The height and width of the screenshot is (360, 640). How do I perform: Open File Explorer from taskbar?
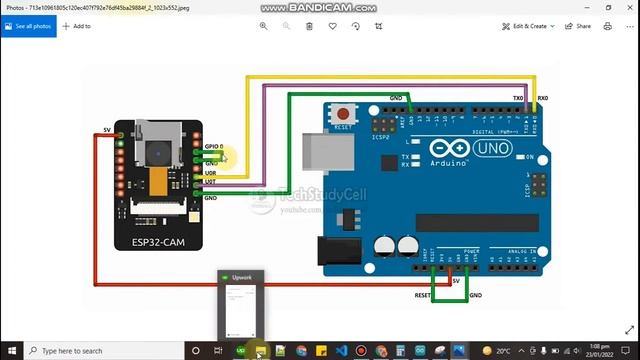click(x=261, y=351)
